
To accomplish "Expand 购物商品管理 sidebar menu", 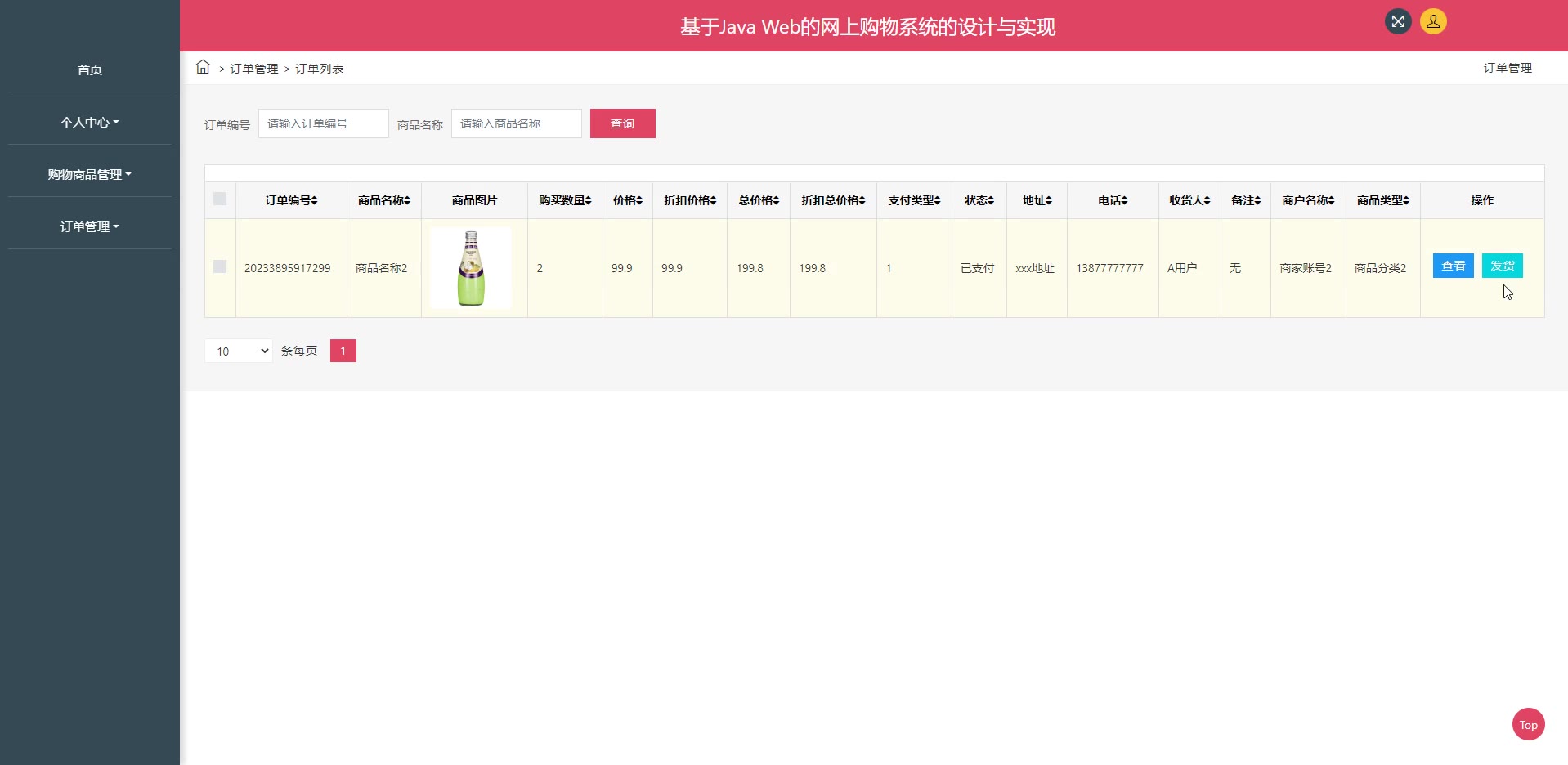I will pos(90,174).
